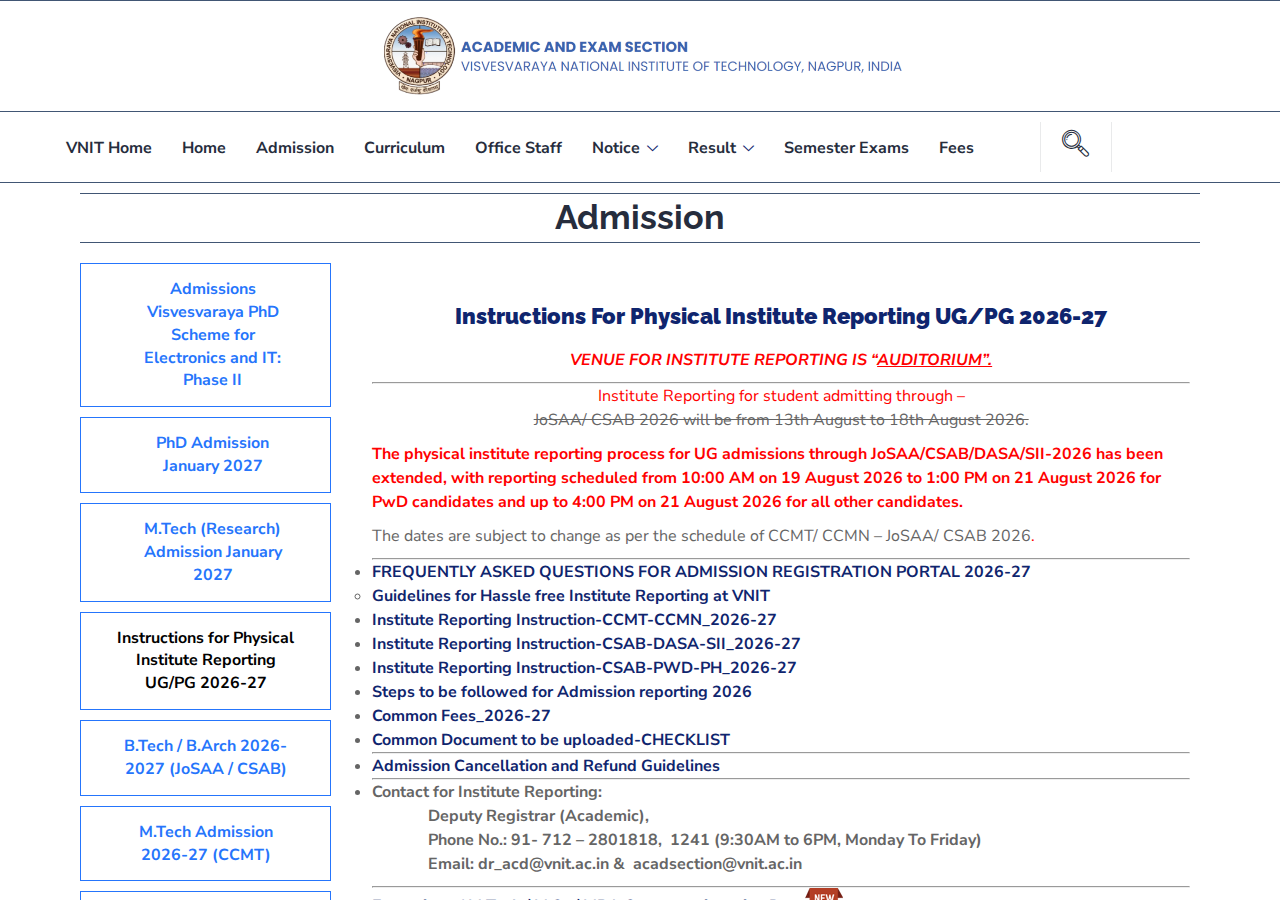Screen dimensions: 1280x900
Task: Open M.Tech (Research) Admission January 2027
Action: (x=205, y=552)
